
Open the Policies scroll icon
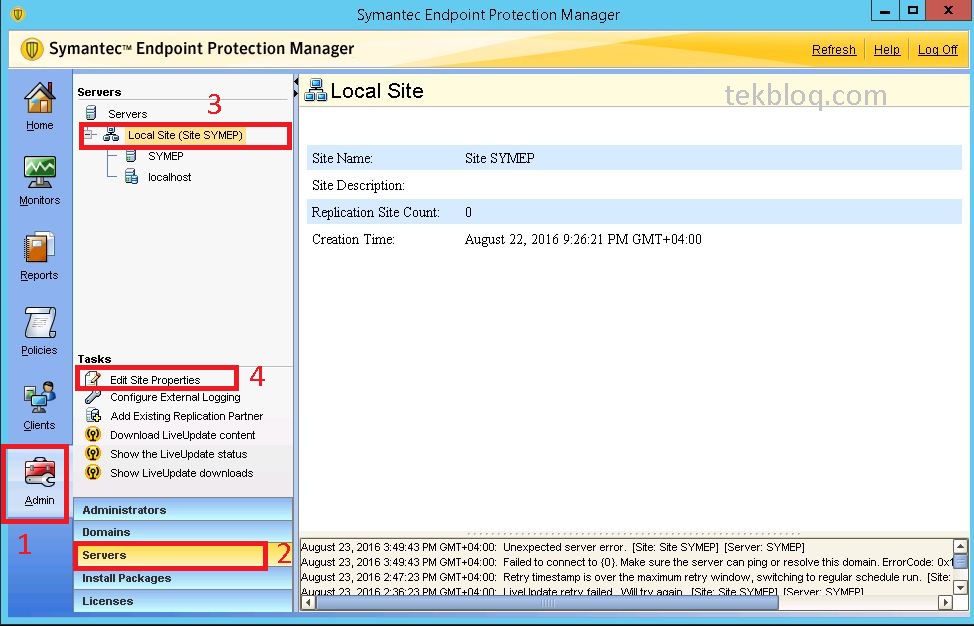point(39,323)
